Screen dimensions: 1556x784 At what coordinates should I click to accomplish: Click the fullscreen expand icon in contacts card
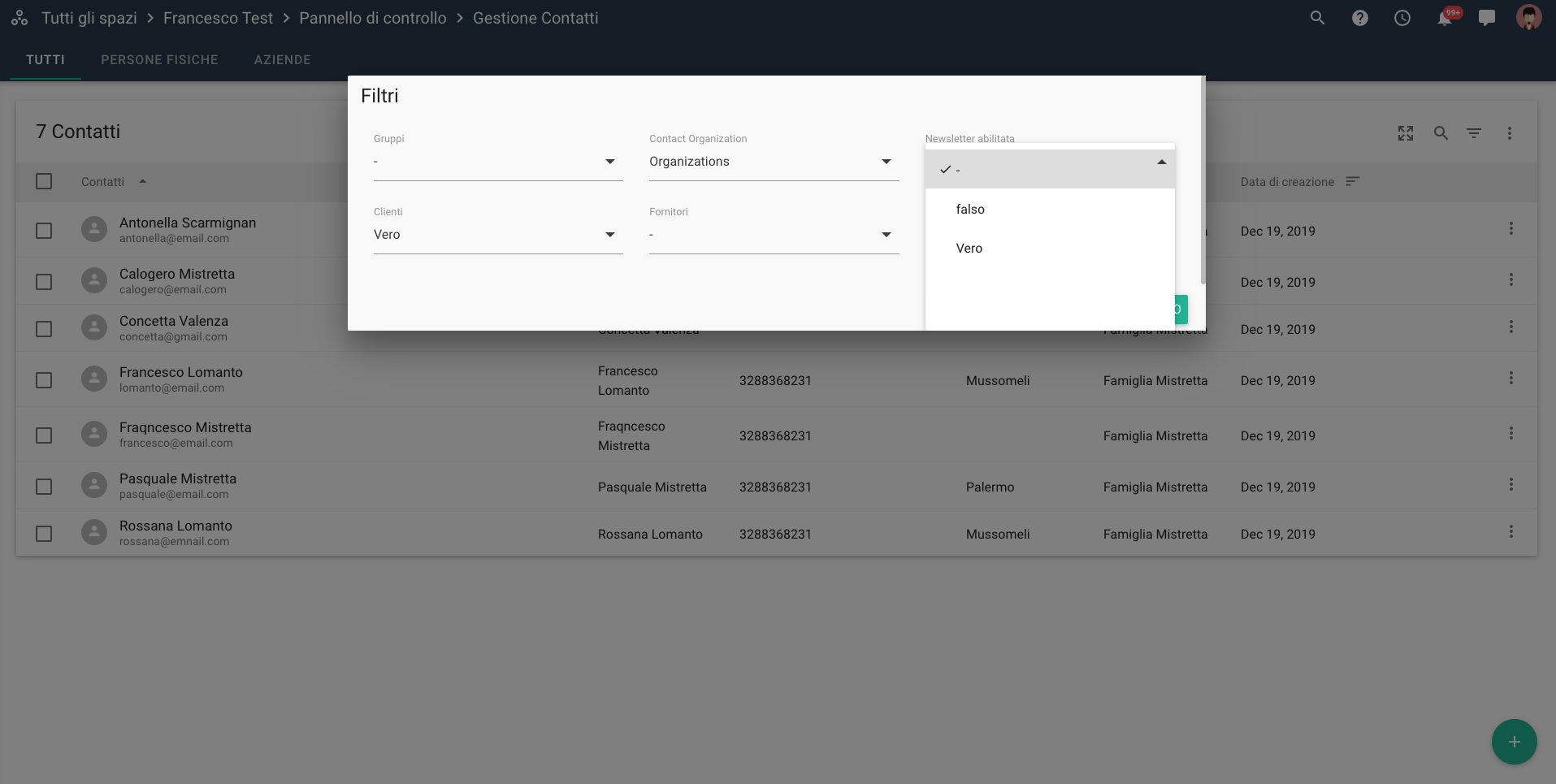[x=1405, y=133]
